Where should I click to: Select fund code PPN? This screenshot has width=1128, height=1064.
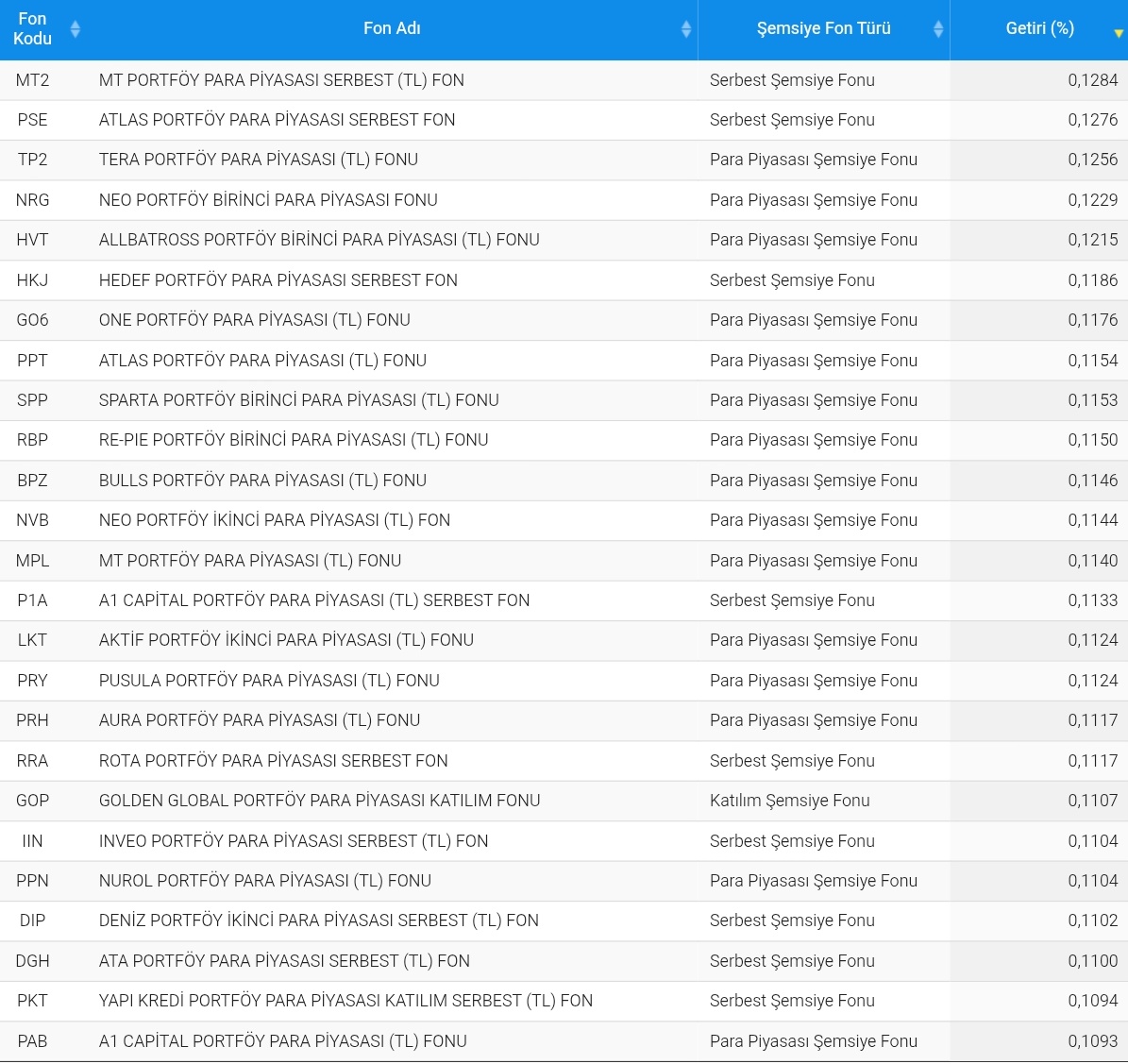(x=32, y=881)
